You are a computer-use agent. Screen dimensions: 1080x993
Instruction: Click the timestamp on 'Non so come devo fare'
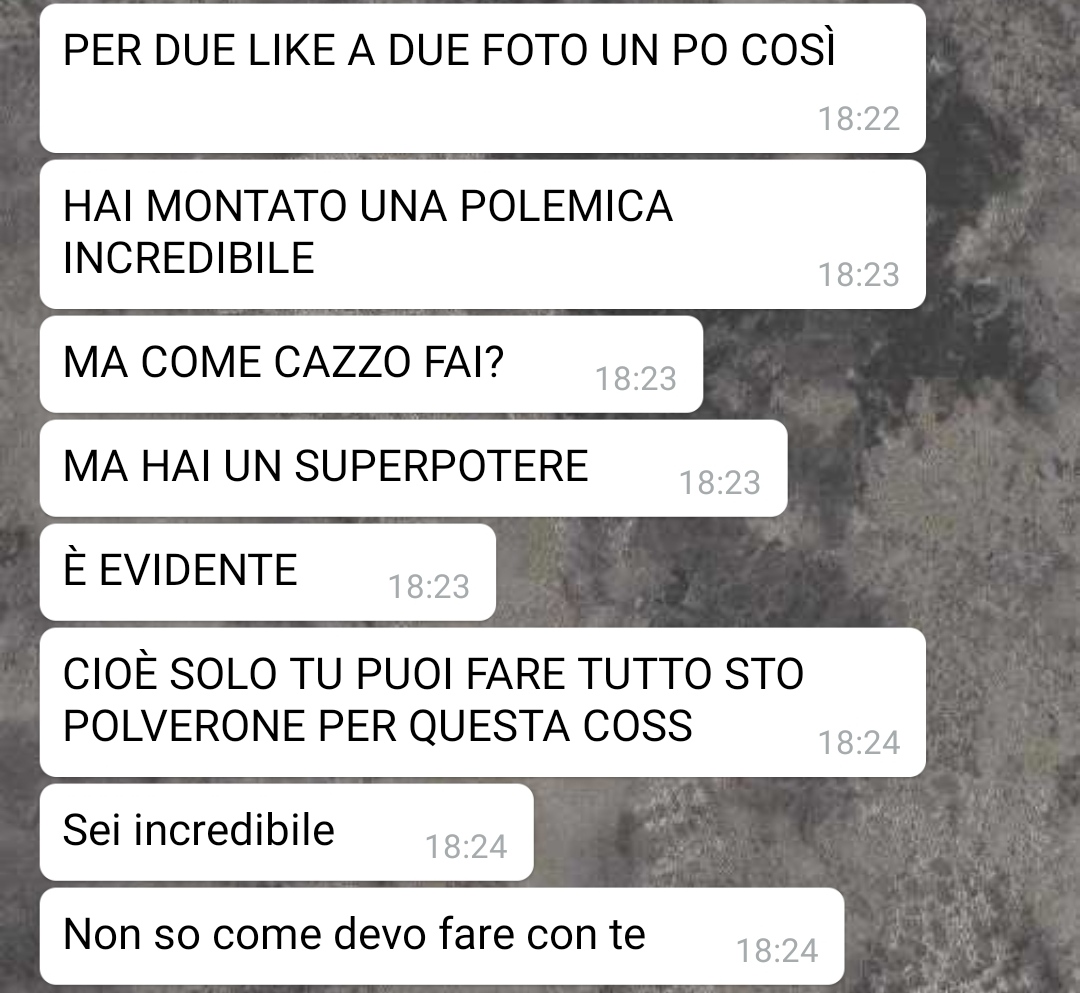click(x=778, y=951)
